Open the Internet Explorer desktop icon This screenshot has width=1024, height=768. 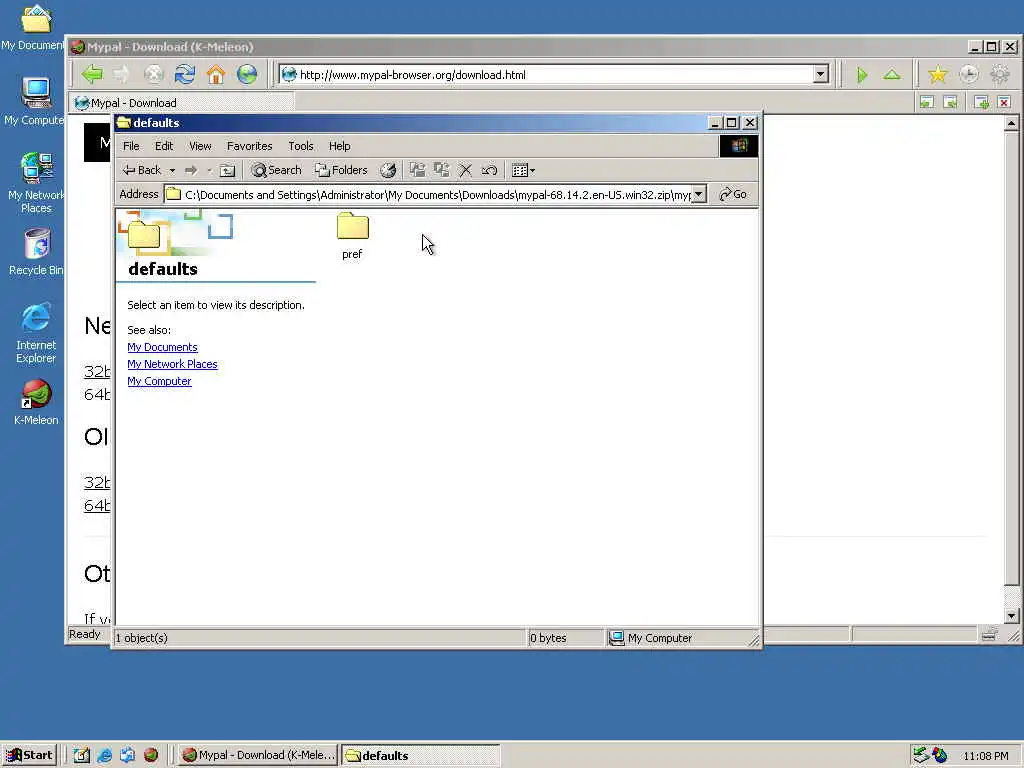[36, 333]
